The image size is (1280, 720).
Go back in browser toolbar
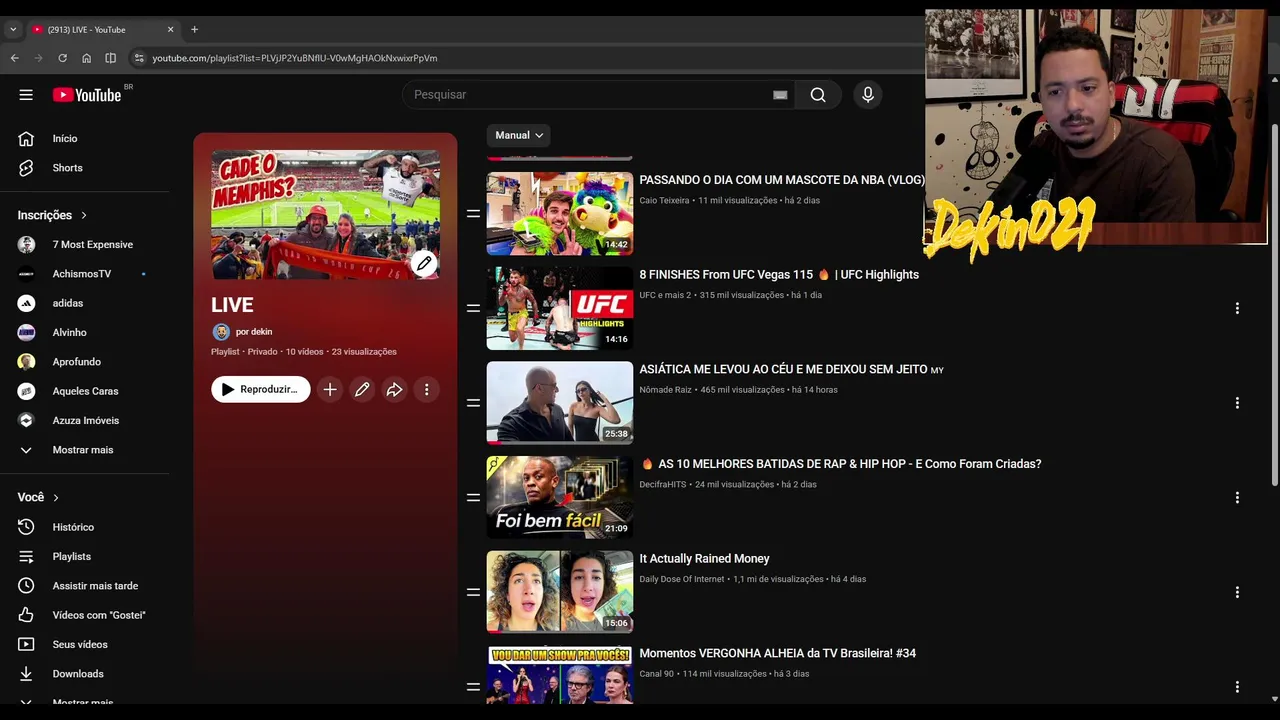pos(14,58)
